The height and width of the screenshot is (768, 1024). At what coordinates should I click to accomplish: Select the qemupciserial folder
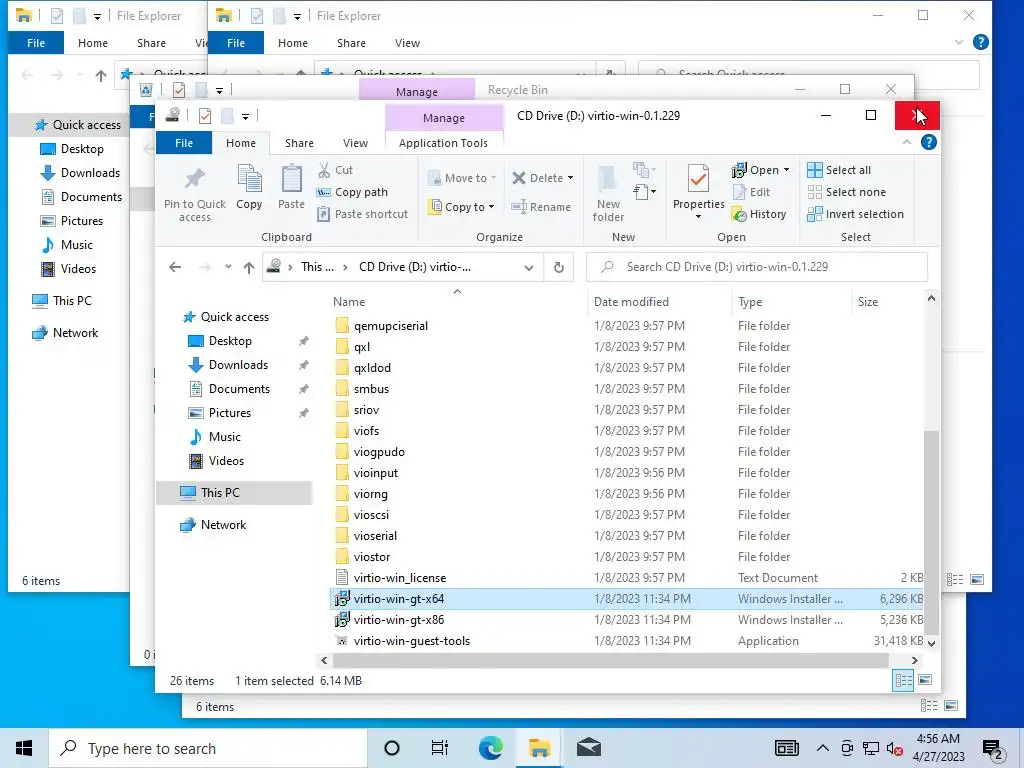point(391,326)
